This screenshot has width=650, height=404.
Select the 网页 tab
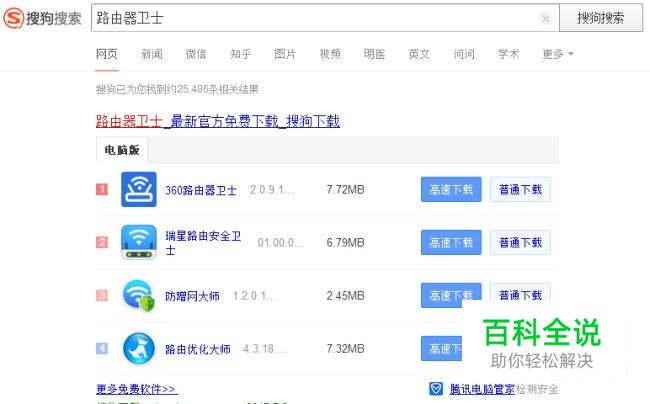pyautogui.click(x=107, y=54)
